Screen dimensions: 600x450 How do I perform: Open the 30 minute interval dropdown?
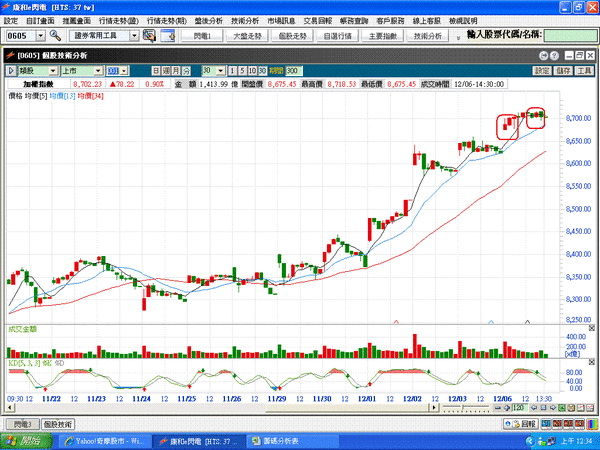tap(221, 71)
